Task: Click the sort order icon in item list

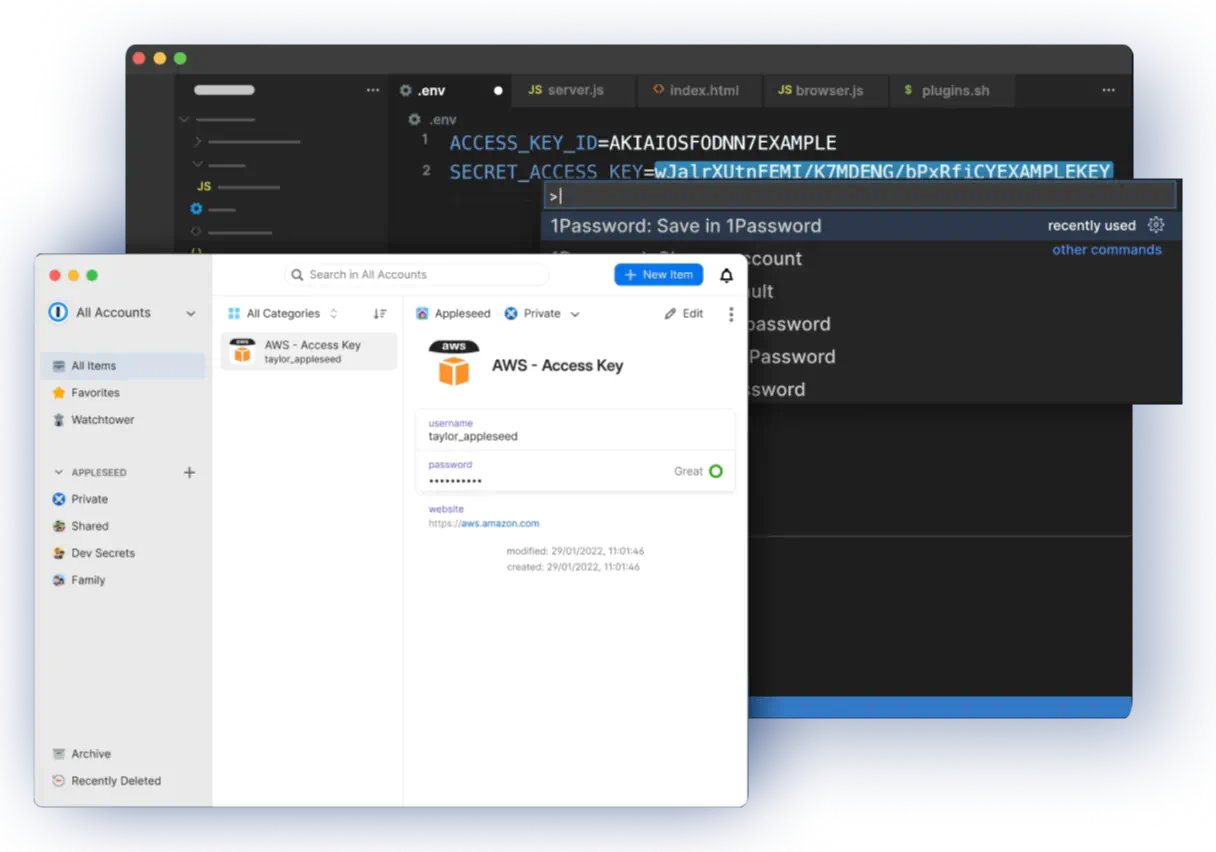Action: (x=380, y=314)
